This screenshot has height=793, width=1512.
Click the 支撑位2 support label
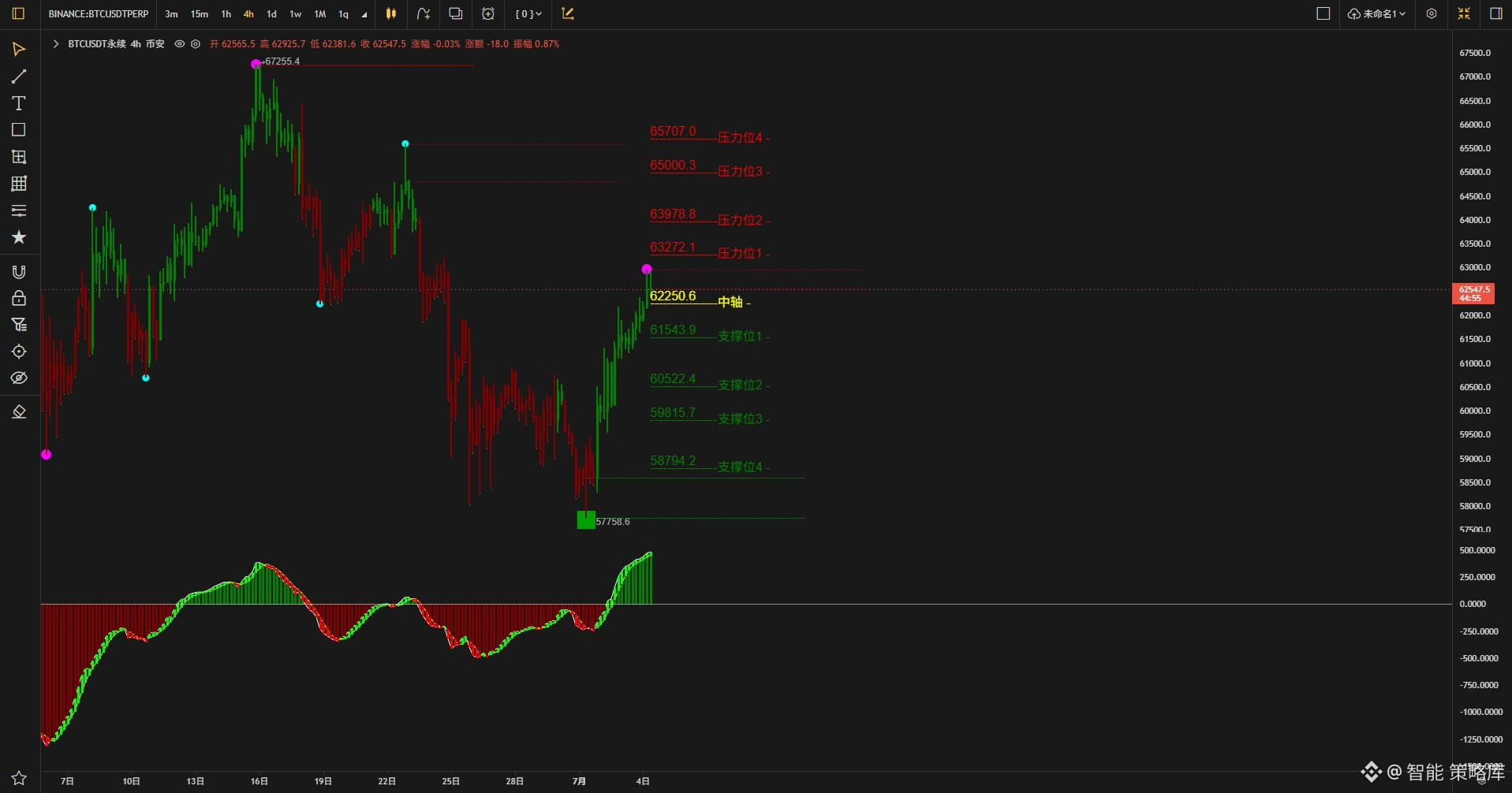(740, 385)
